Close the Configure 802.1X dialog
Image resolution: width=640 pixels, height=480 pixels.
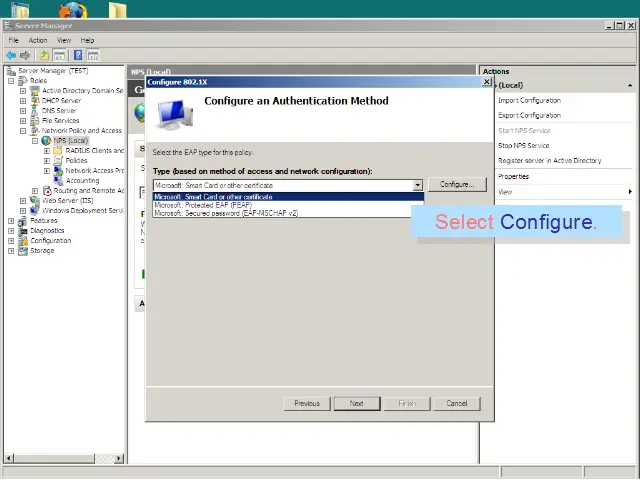click(x=487, y=82)
